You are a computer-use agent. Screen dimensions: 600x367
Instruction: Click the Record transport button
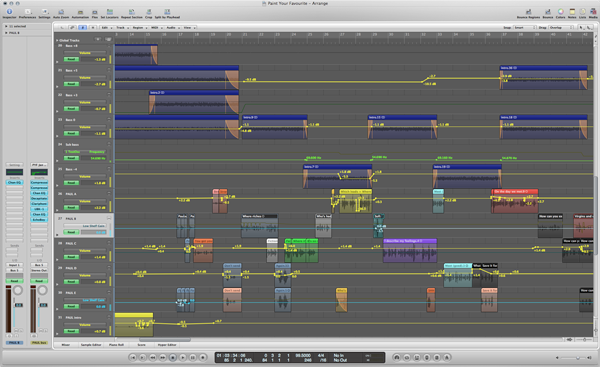[203, 357]
